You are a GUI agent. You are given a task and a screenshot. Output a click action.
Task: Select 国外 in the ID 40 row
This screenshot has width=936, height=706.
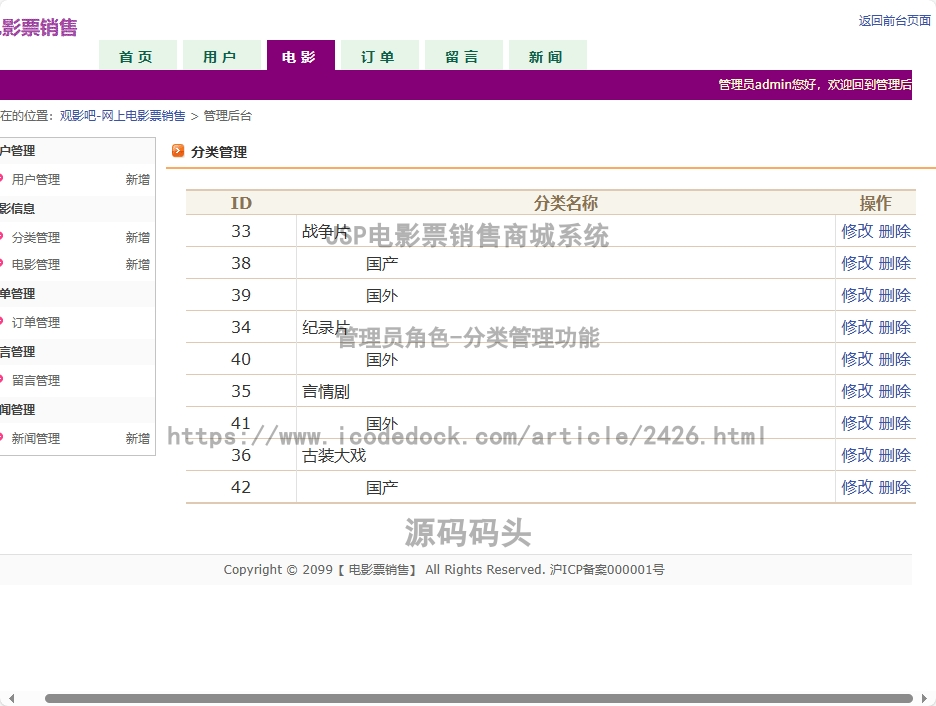(382, 360)
